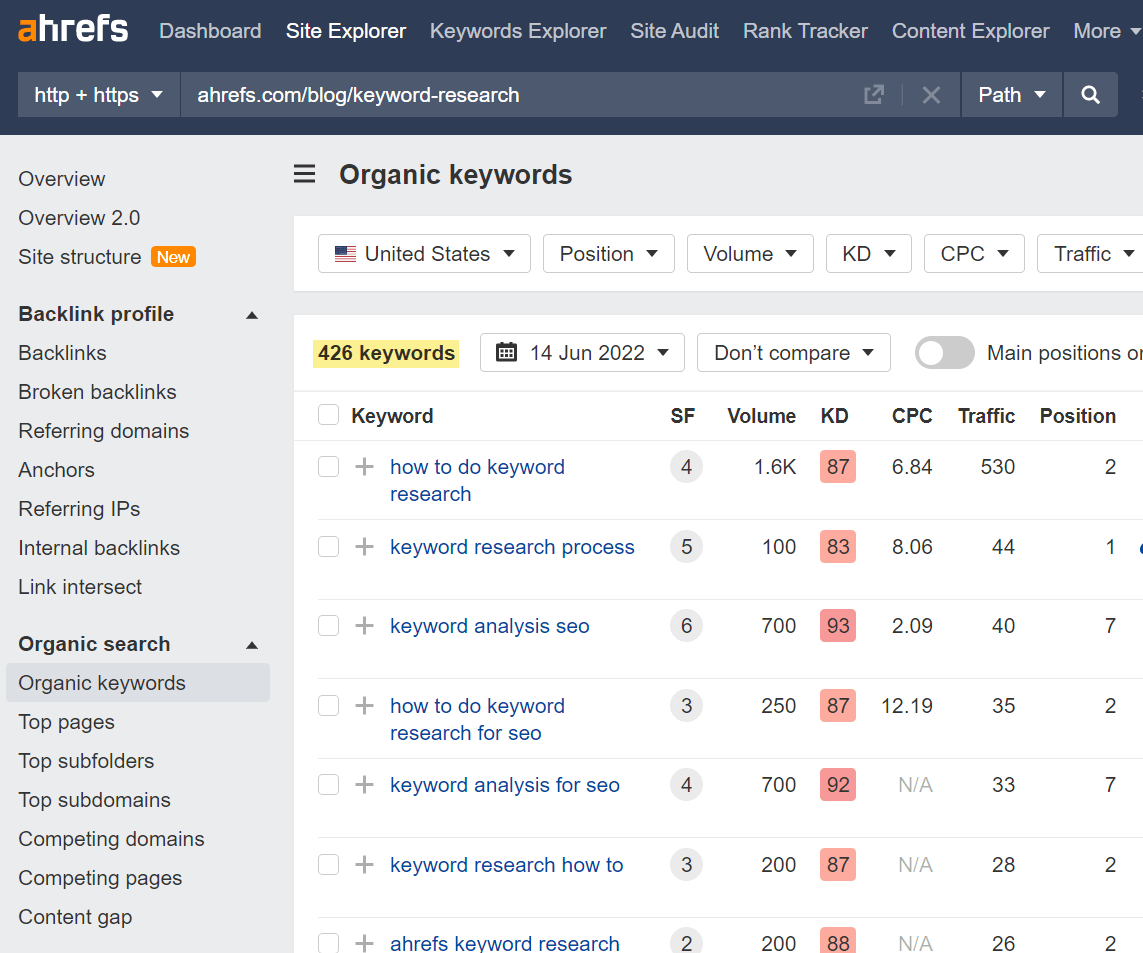Open the 'Don't compare' dropdown
Screen dimensions: 1143x953
[x=793, y=352]
